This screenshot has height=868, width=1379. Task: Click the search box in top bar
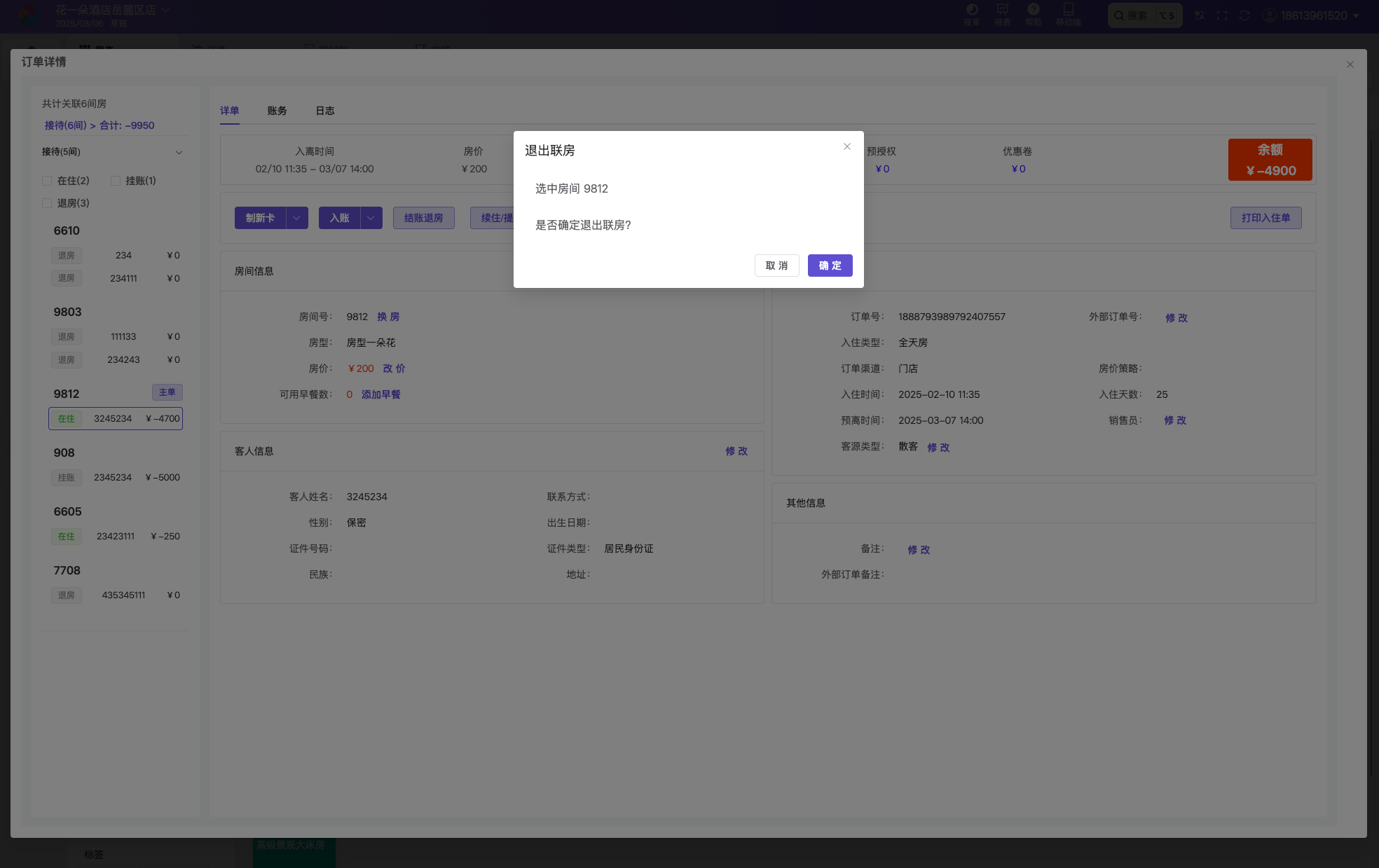1145,15
